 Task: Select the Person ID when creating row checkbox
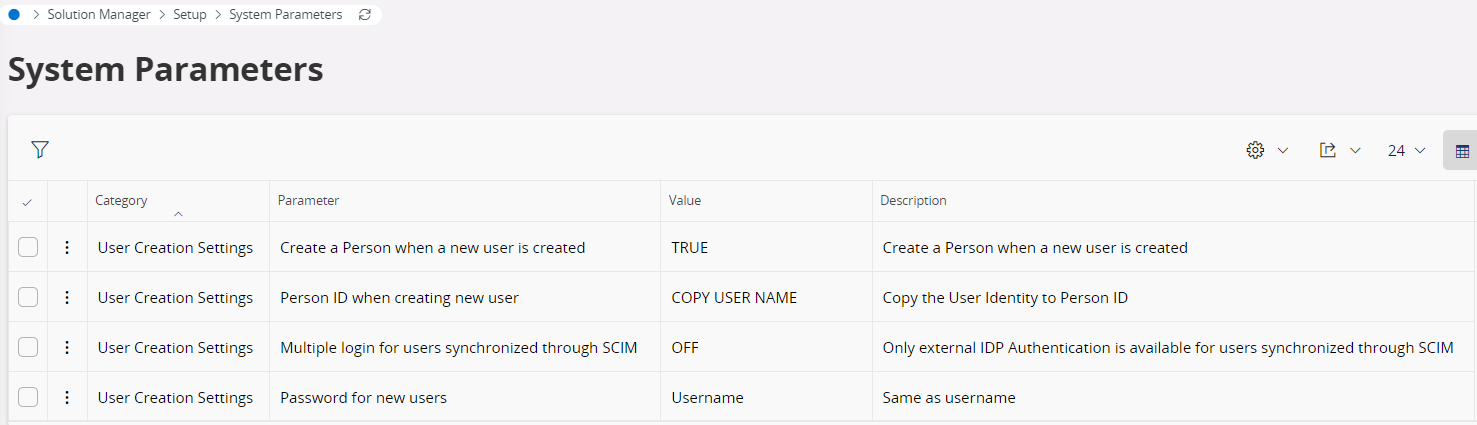28,298
